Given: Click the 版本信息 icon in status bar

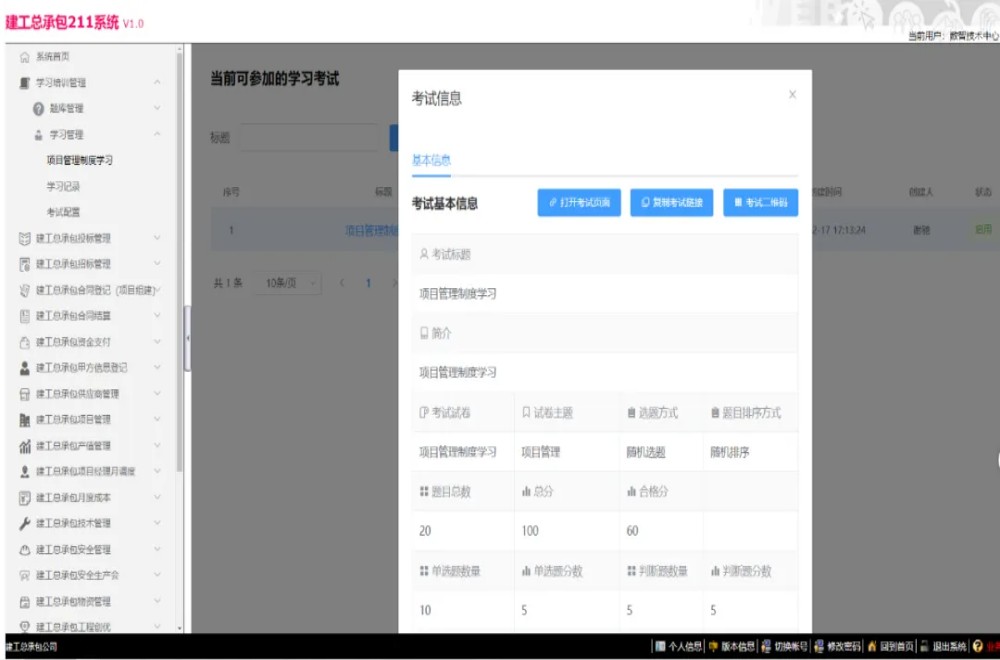Looking at the screenshot, I should [x=713, y=648].
